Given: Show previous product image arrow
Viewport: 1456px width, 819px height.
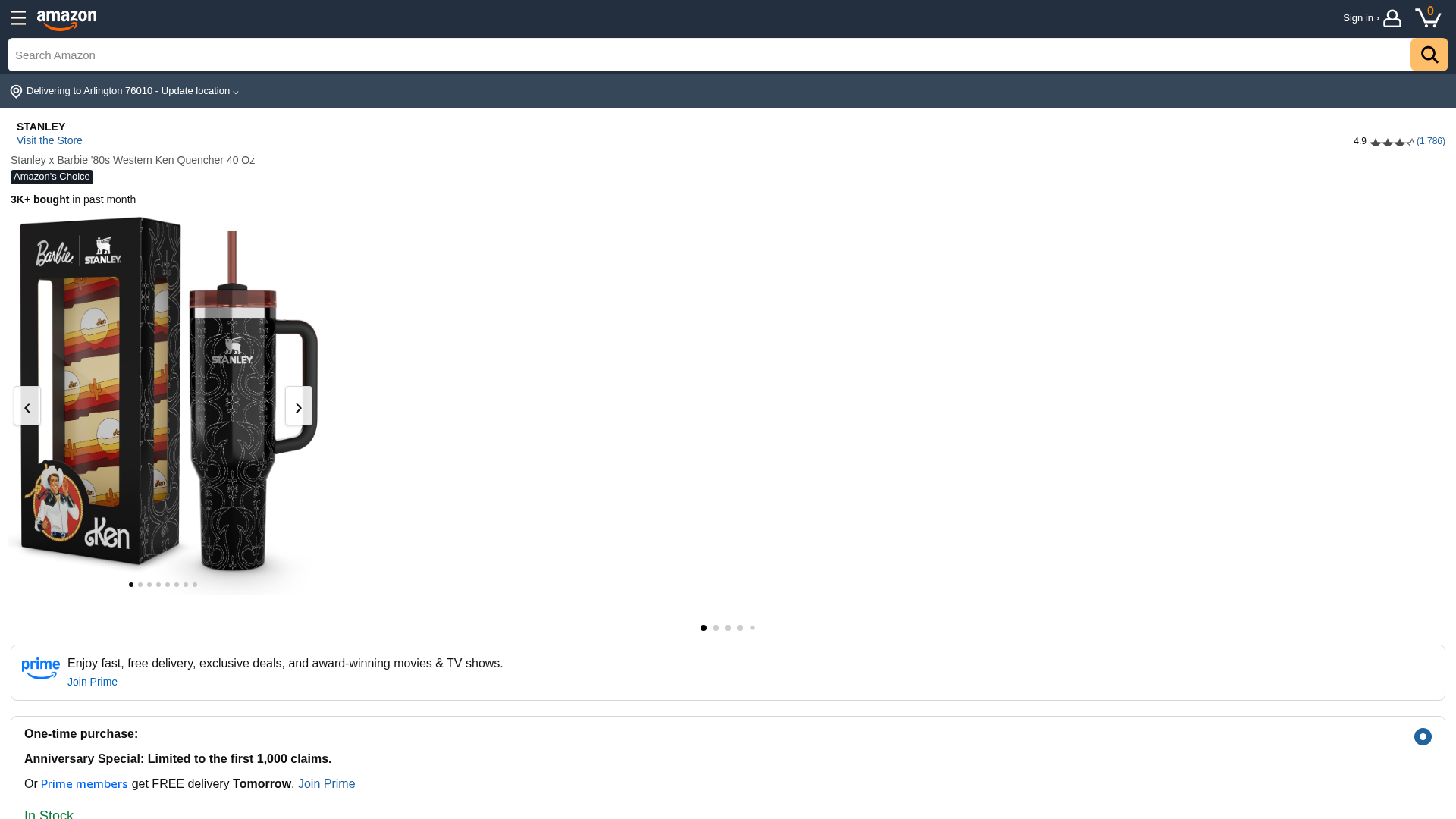Looking at the screenshot, I should (x=27, y=406).
